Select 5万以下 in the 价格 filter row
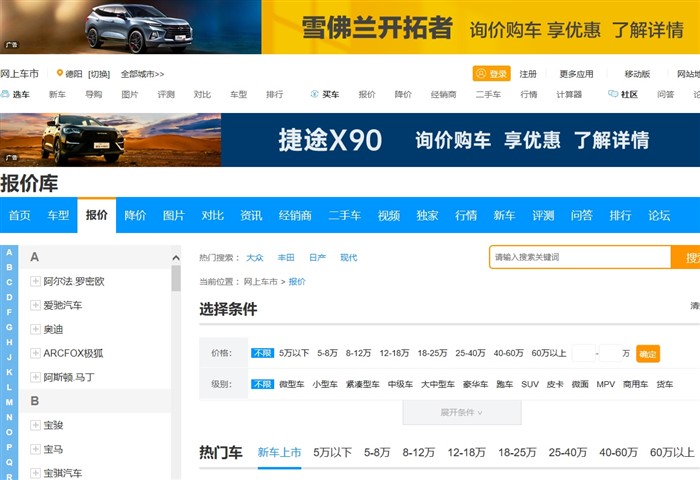This screenshot has height=480, width=700. pyautogui.click(x=294, y=353)
